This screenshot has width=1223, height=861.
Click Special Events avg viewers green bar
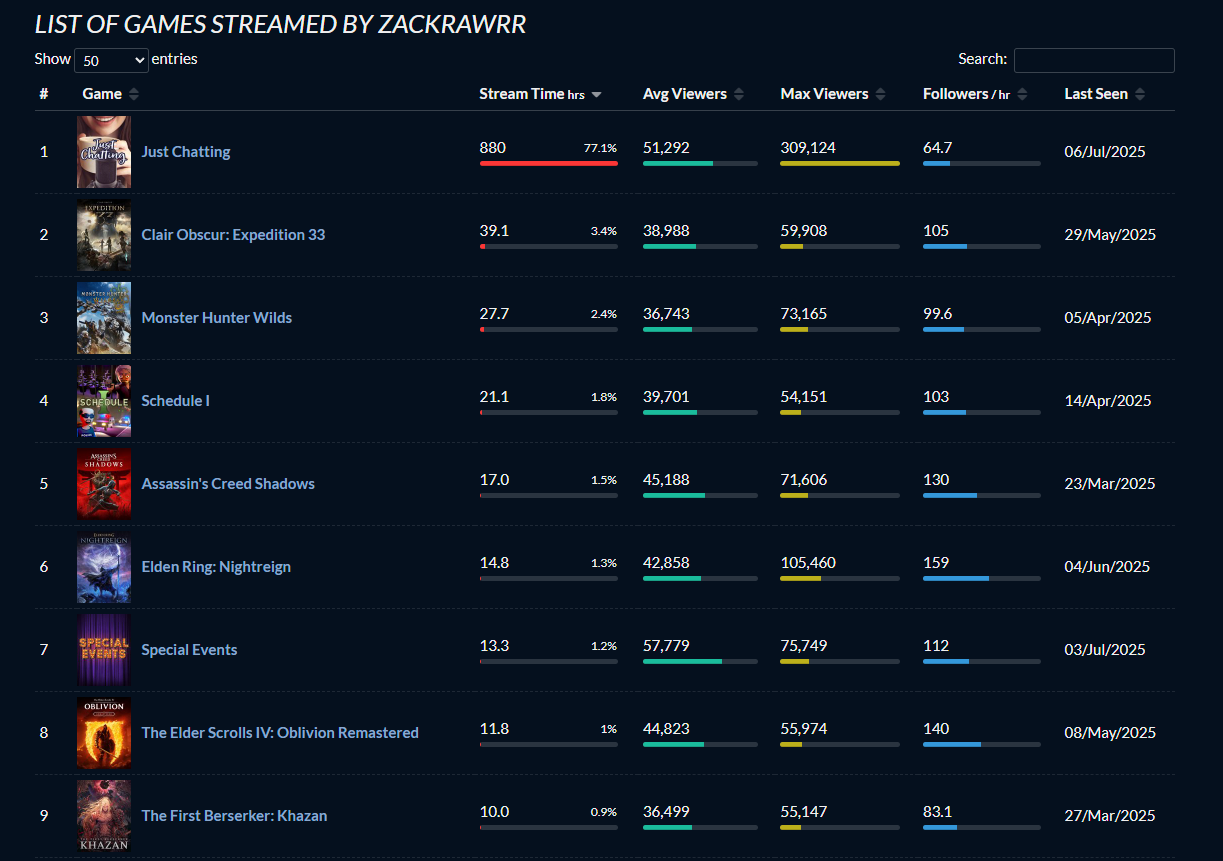(683, 661)
